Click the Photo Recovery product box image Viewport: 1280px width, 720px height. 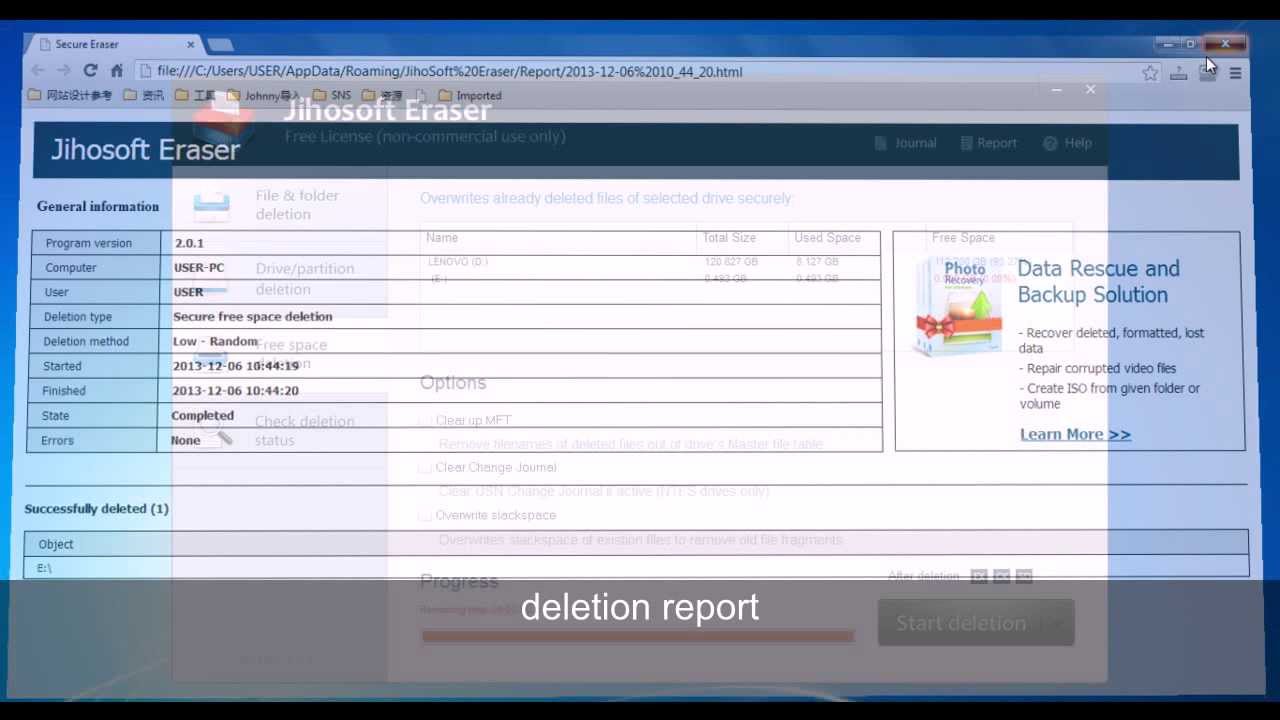pos(960,306)
